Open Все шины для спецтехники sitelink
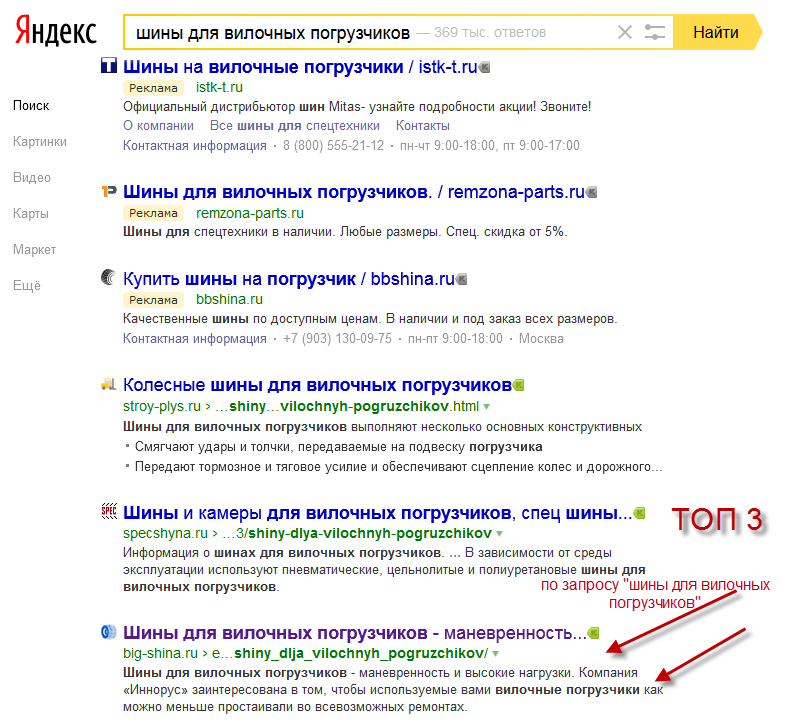788x723 pixels. point(294,126)
